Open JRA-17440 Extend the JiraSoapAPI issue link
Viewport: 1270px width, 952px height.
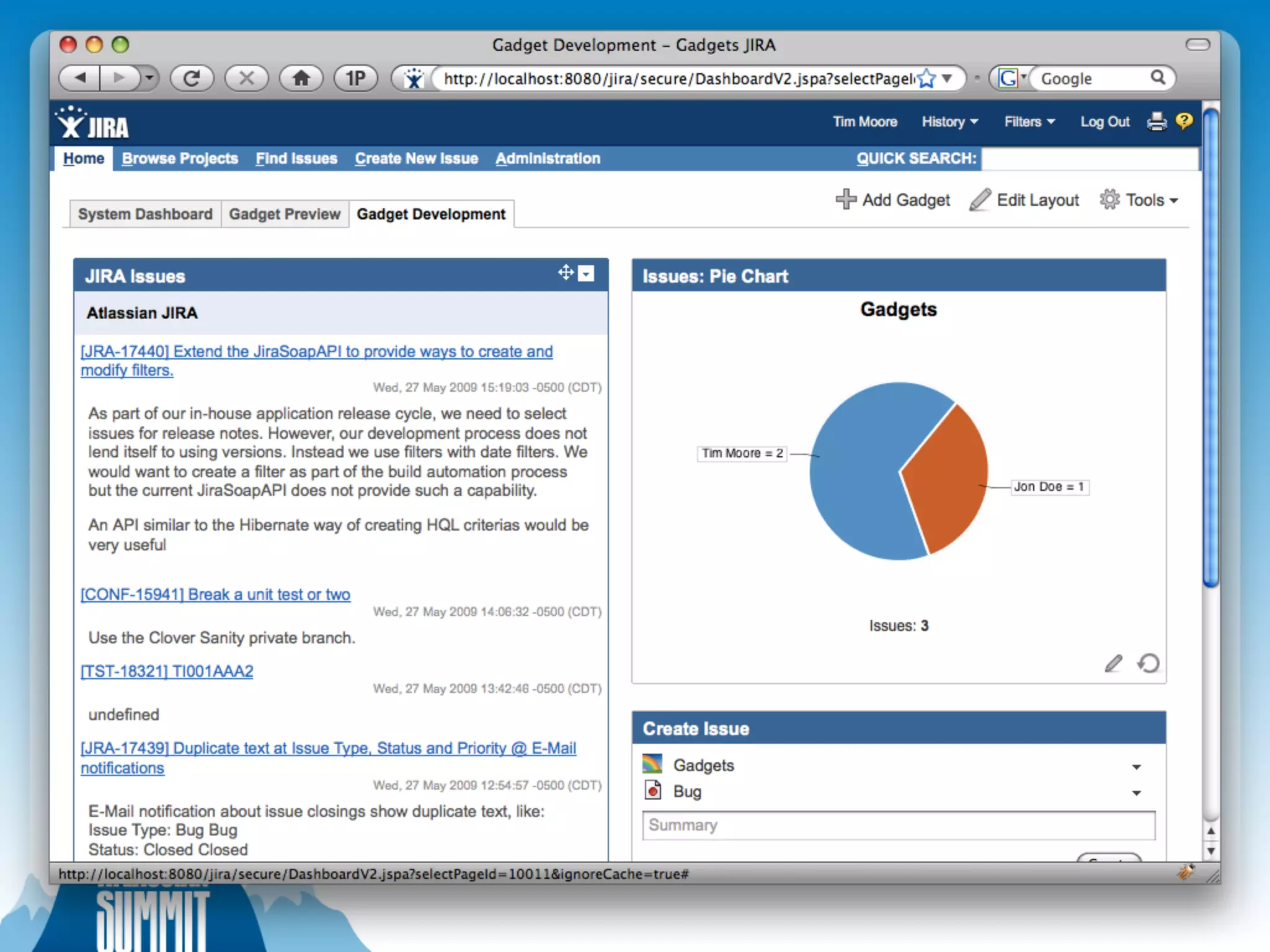click(316, 361)
